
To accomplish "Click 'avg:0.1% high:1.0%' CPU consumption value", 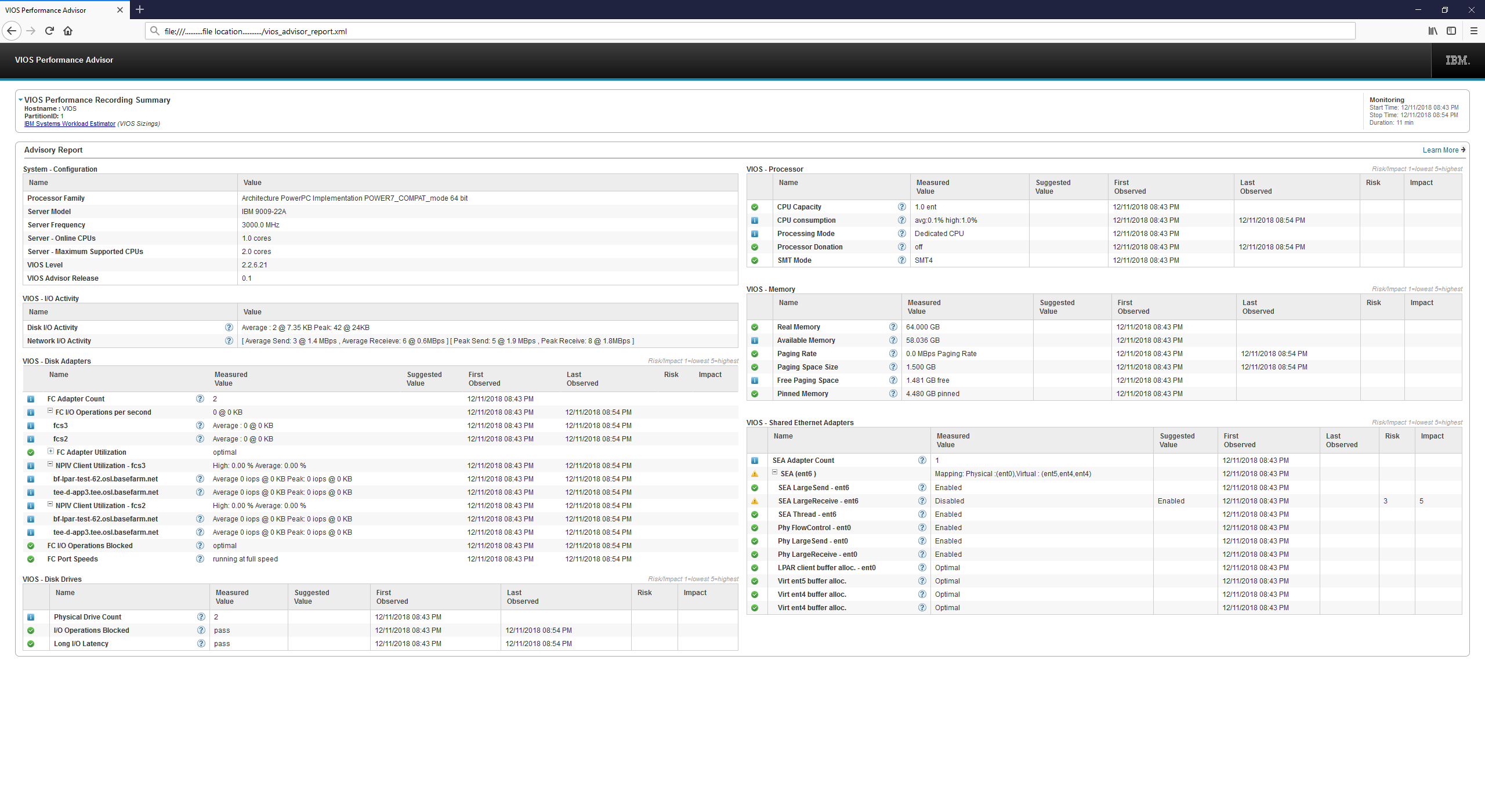I will pyautogui.click(x=946, y=220).
